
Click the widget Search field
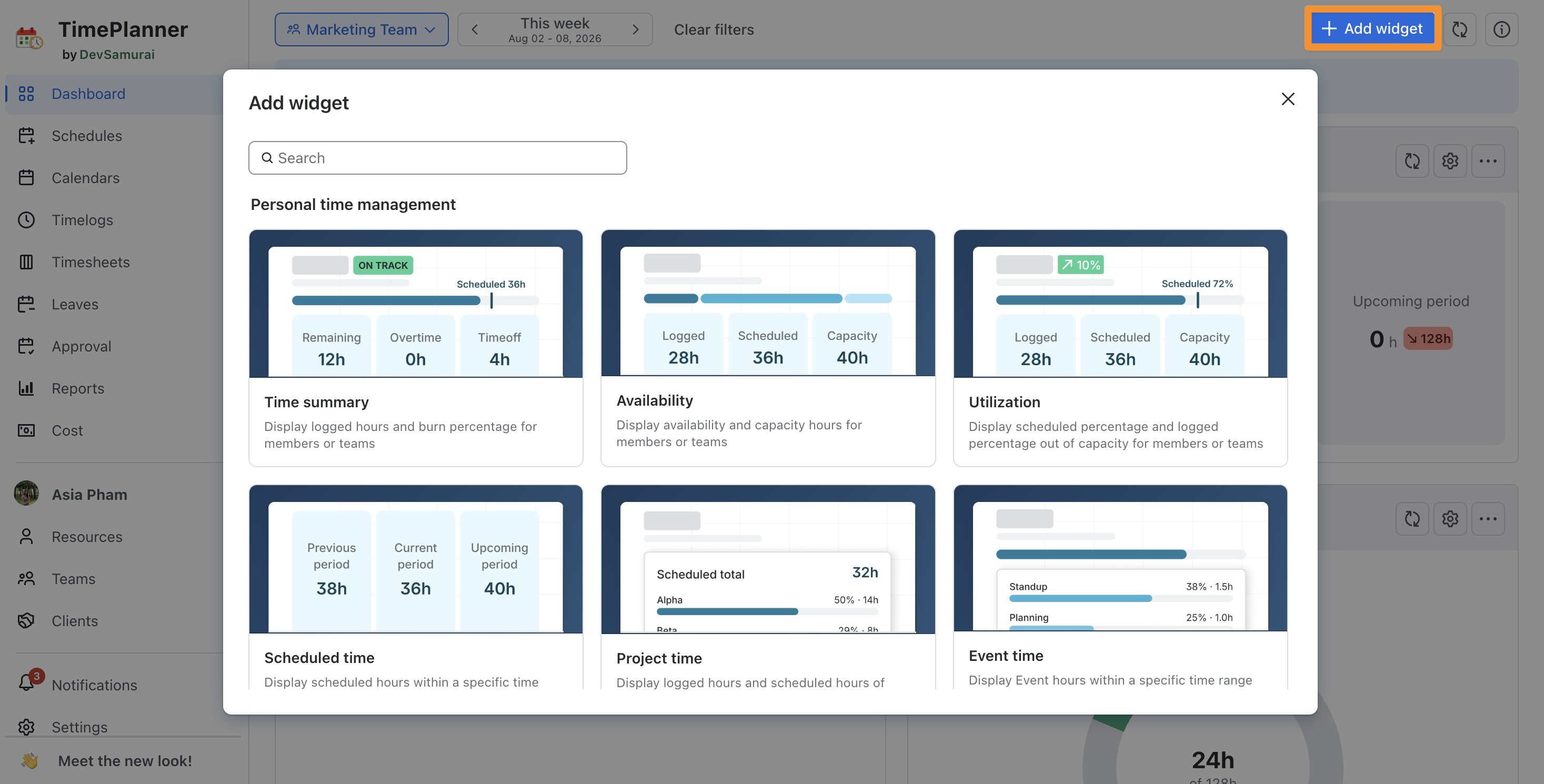tap(437, 158)
